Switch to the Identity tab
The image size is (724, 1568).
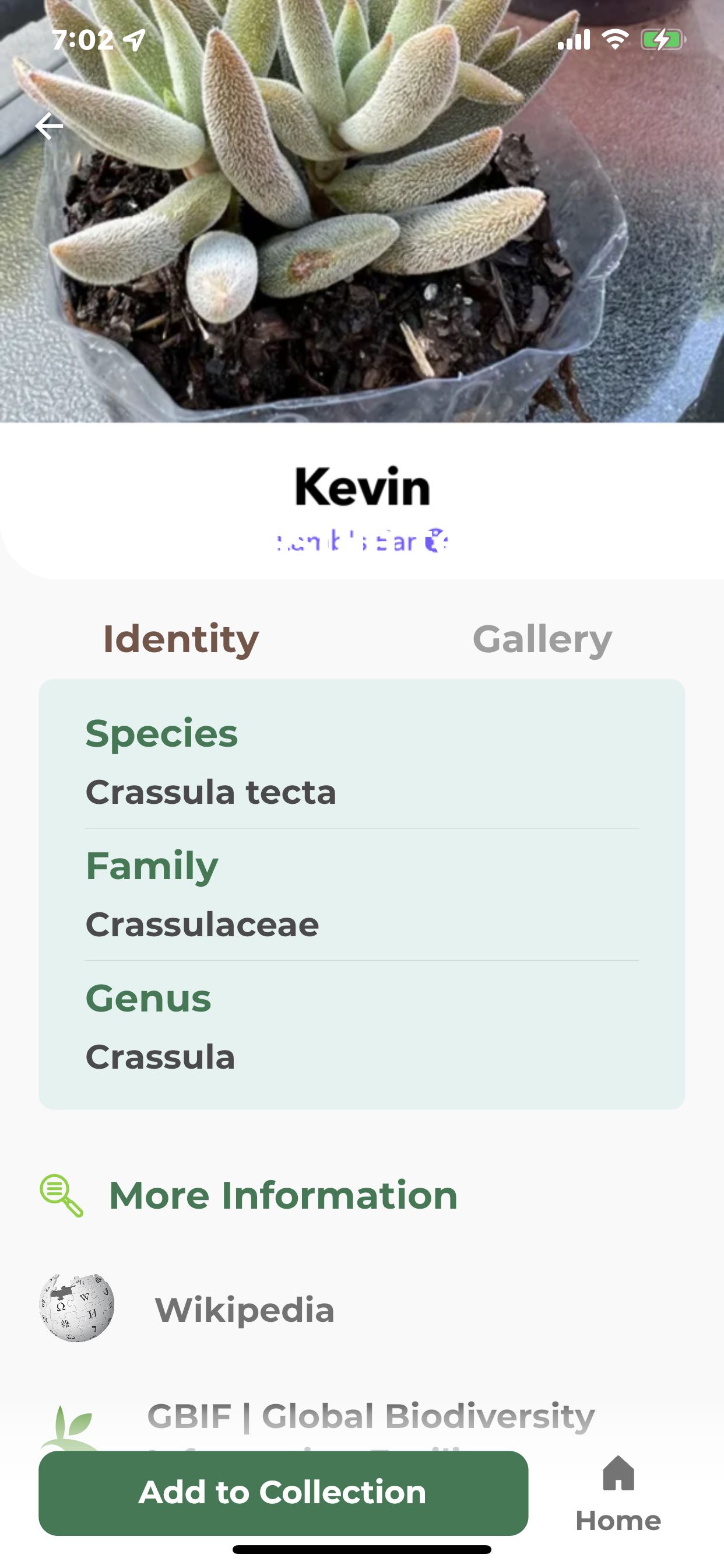[181, 639]
